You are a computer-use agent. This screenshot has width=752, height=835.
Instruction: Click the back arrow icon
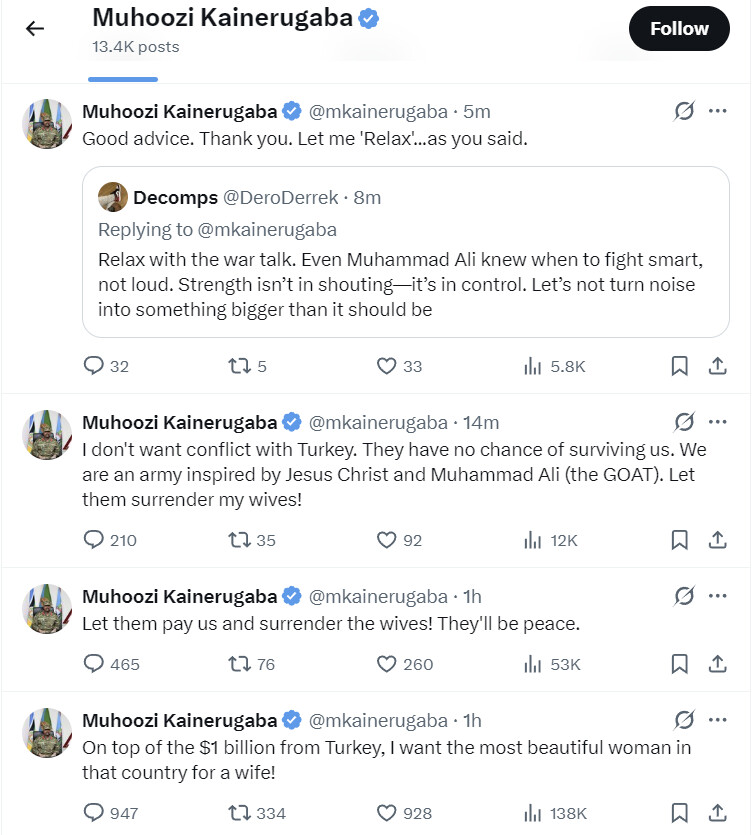[35, 29]
